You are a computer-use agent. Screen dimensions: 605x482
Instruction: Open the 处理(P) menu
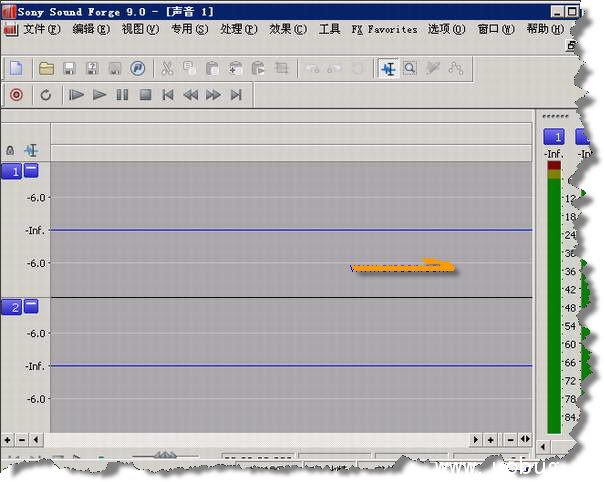(x=238, y=29)
